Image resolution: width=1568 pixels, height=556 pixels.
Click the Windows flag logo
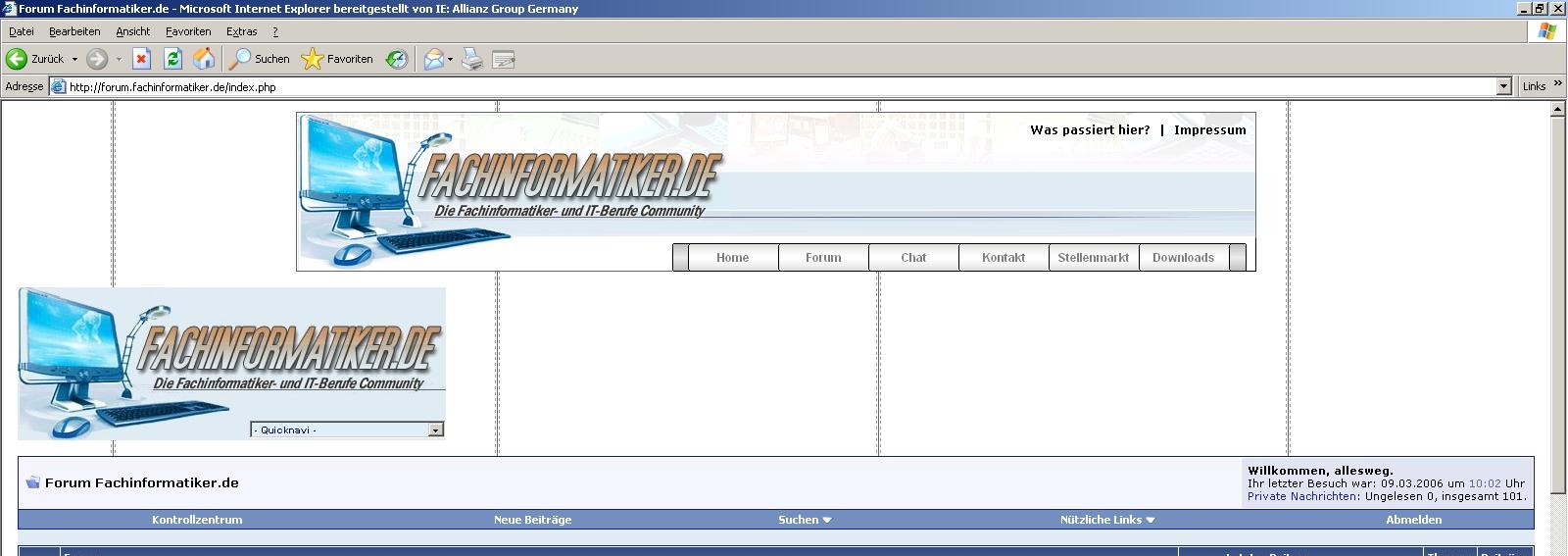(x=1547, y=31)
